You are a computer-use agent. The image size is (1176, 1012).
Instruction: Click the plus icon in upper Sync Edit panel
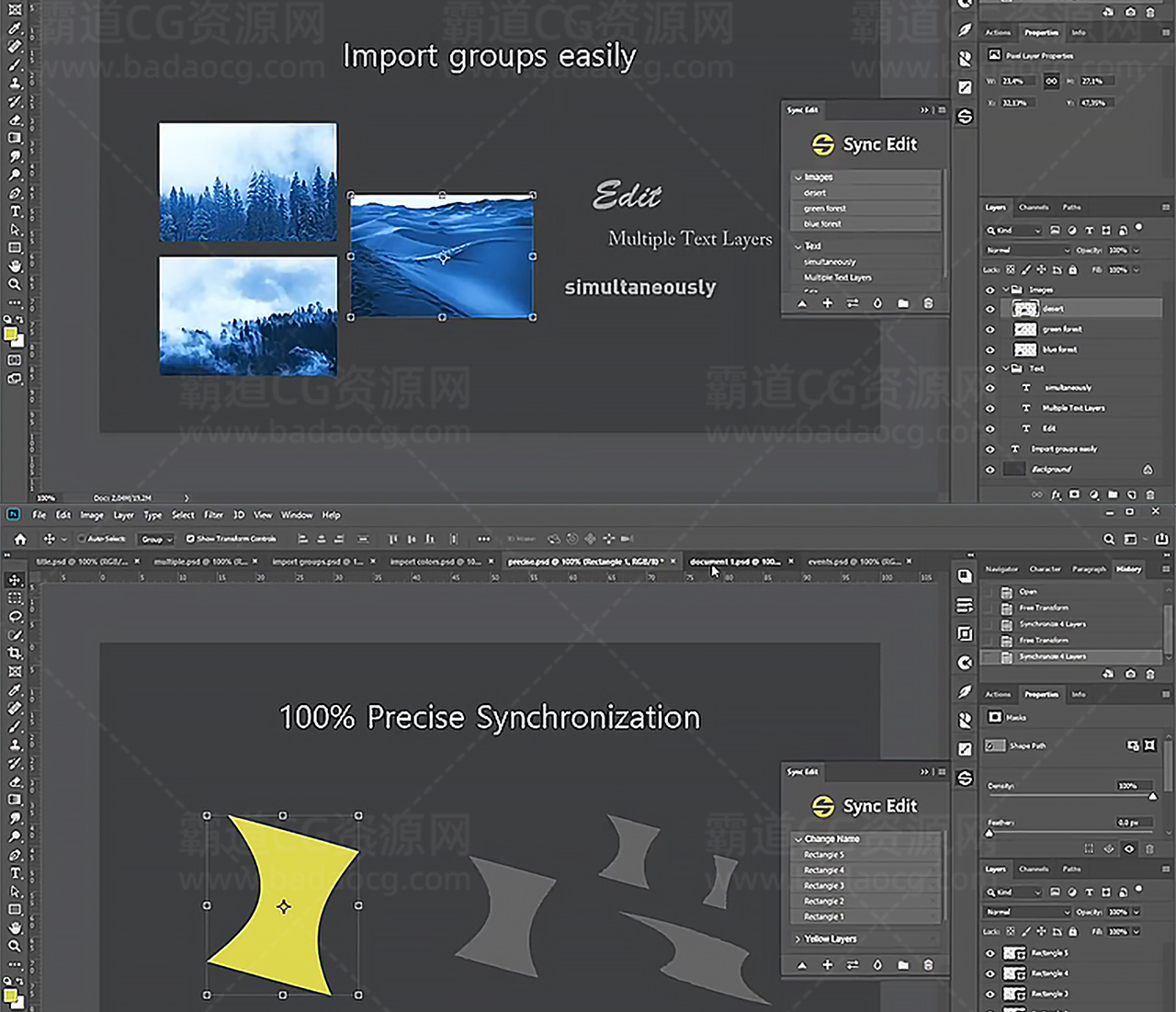pos(827,303)
